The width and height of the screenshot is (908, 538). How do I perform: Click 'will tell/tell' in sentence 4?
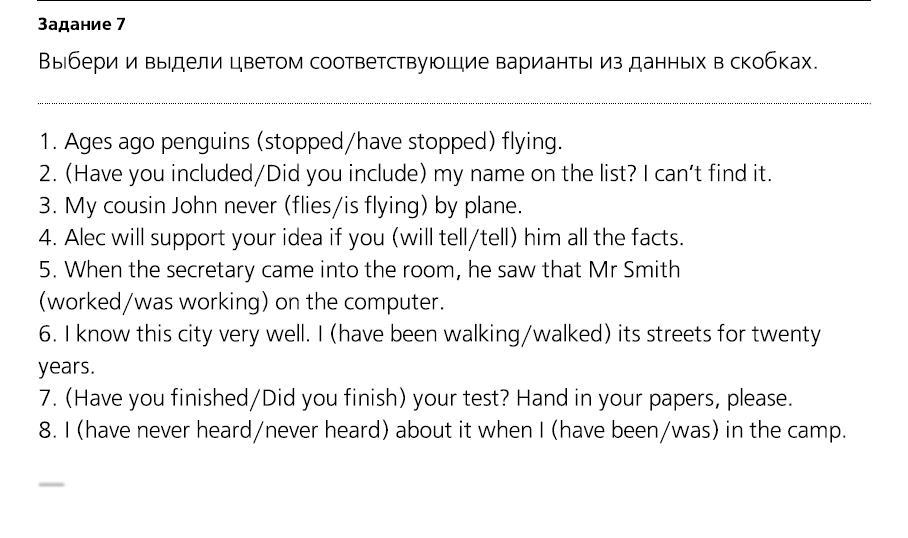[x=455, y=237]
